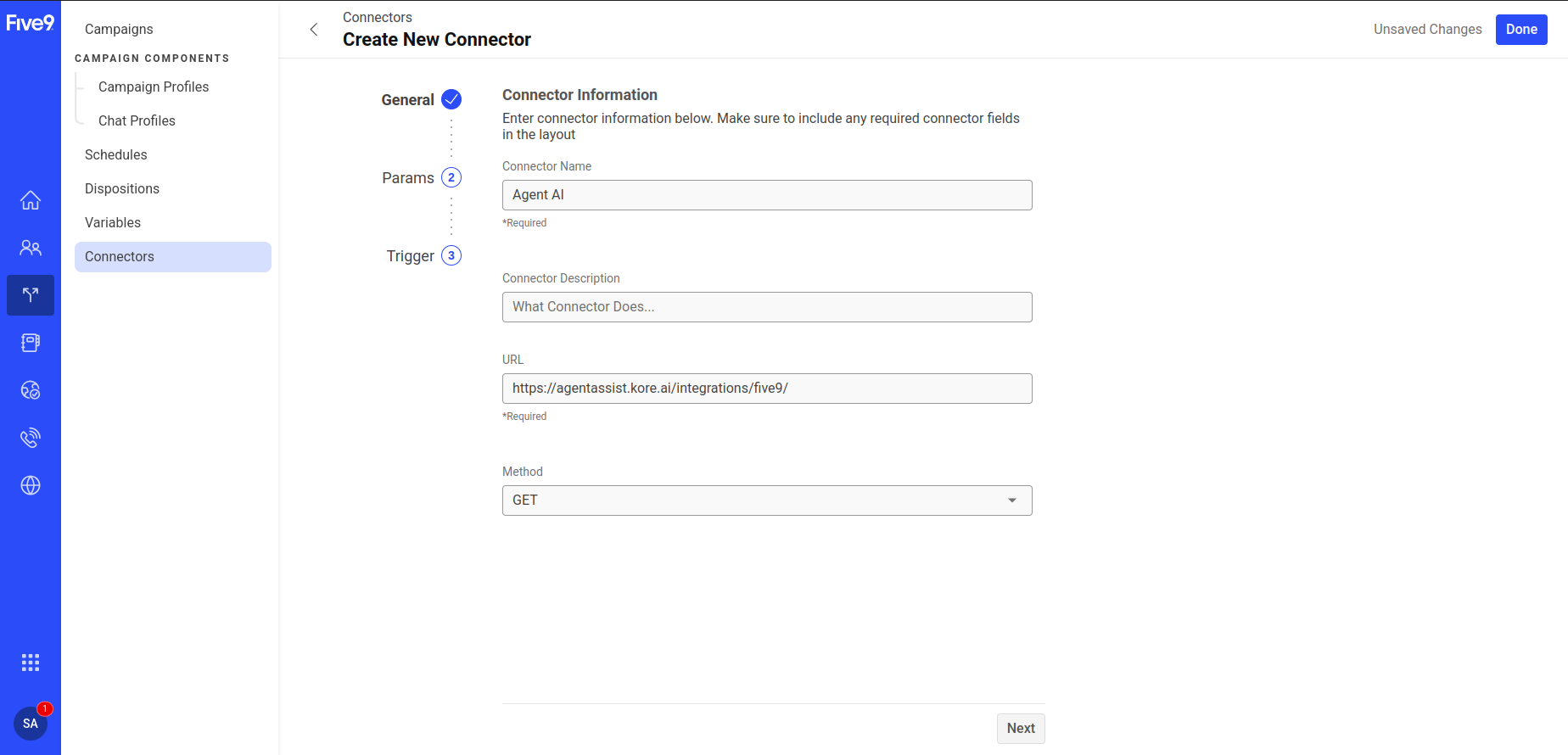Screen dimensions: 1568x755
Task: Expand the Method dropdown showing GET
Action: [x=767, y=501]
